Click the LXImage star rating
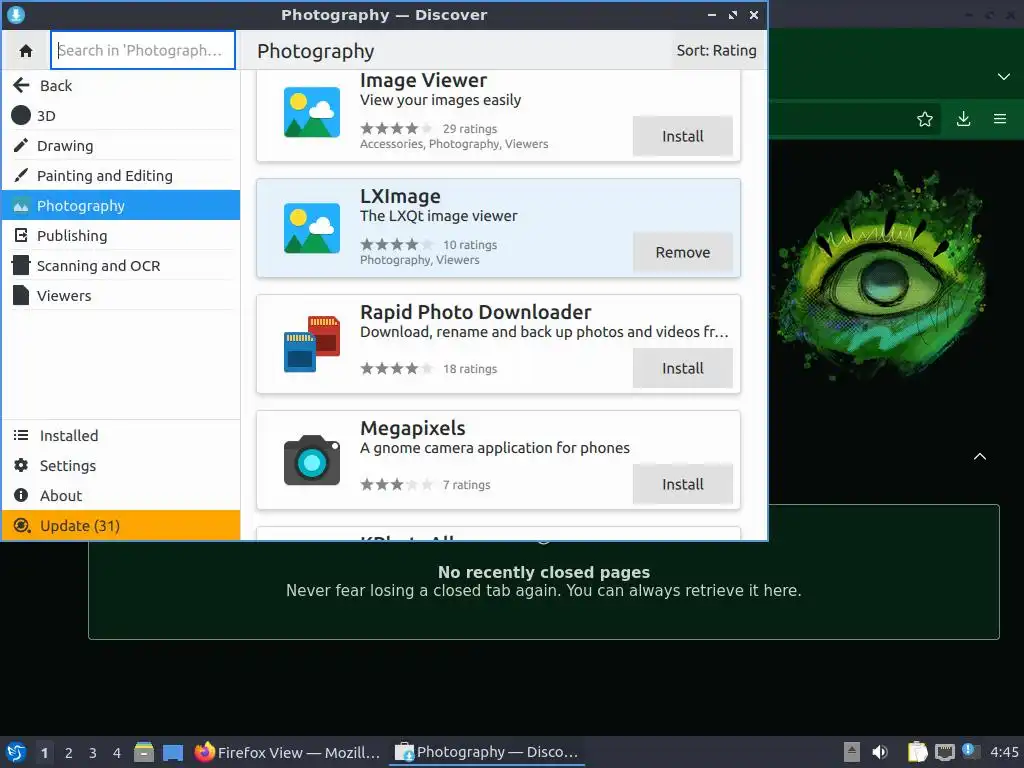The height and width of the screenshot is (768, 1024). coord(396,245)
